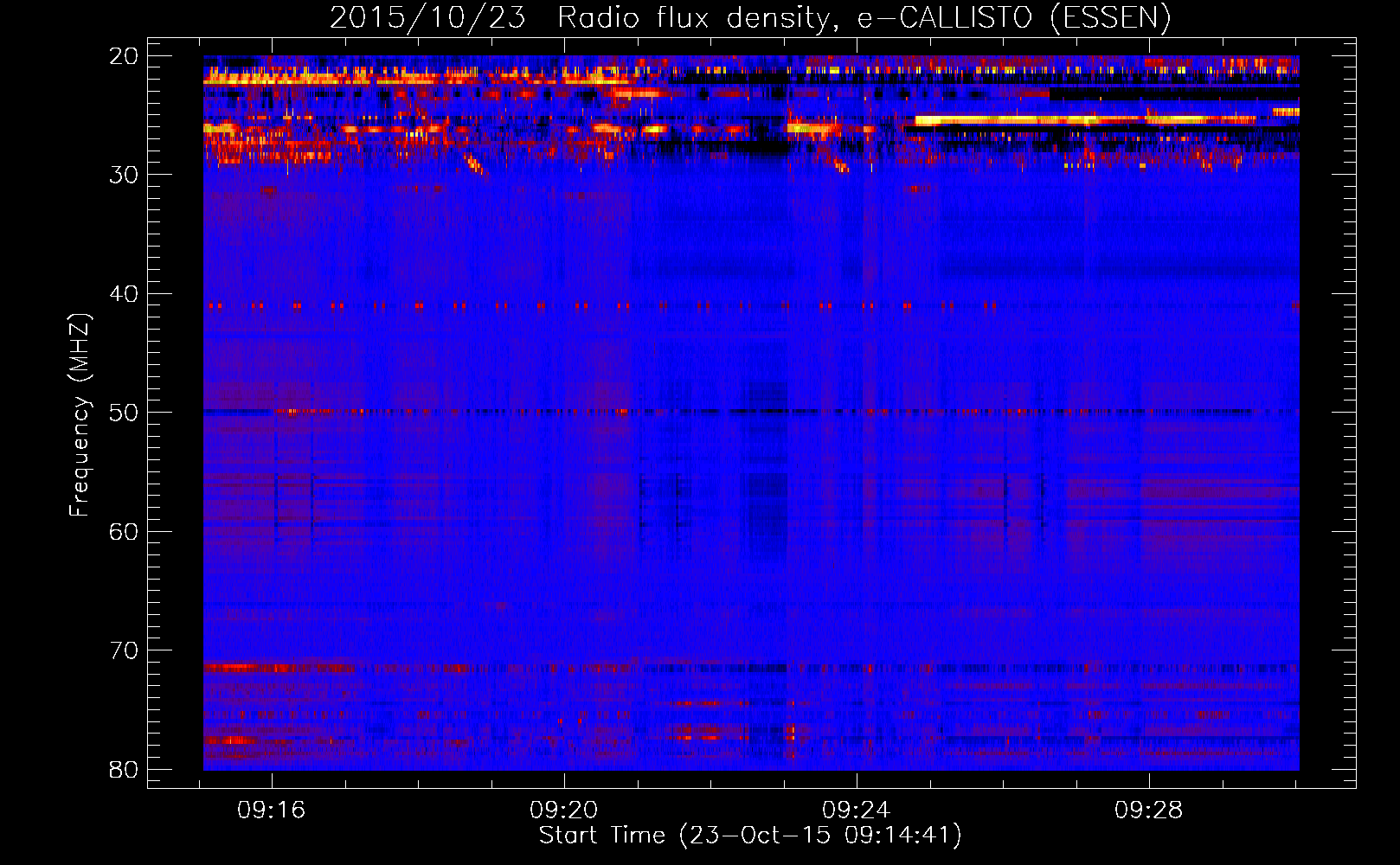Click the '70' frequency tick label
This screenshot has width=1400, height=865.
click(125, 650)
